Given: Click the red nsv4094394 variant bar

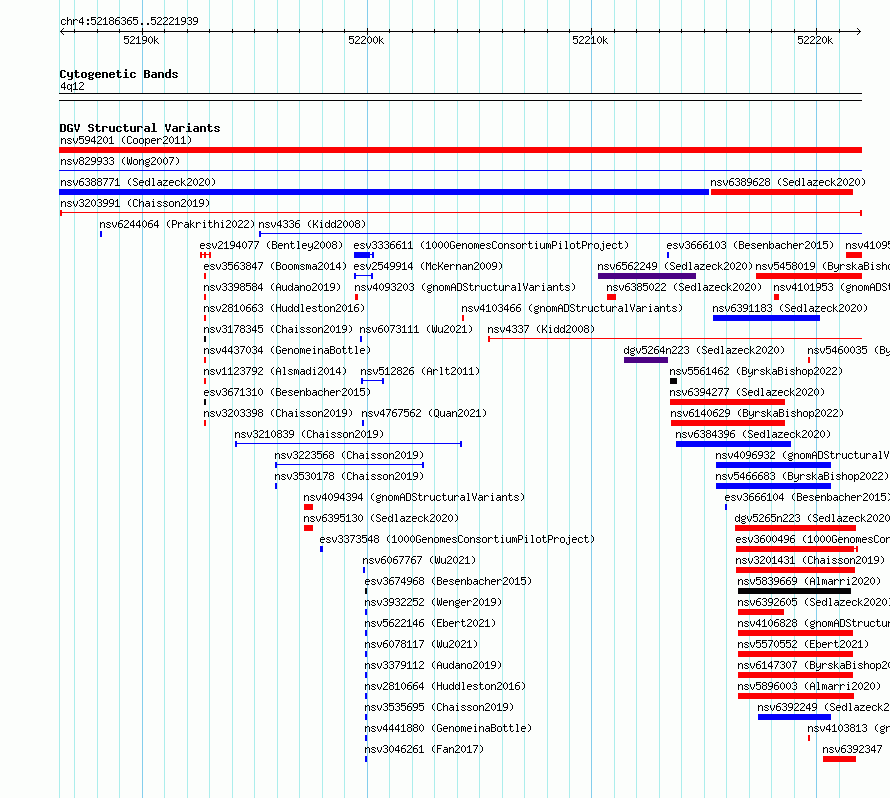Looking at the screenshot, I should tap(308, 507).
